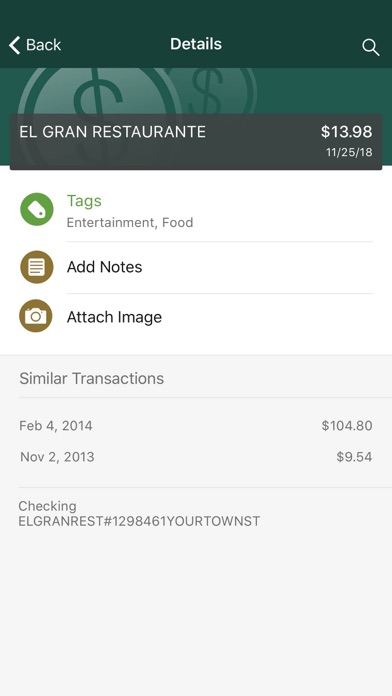The image size is (392, 696).
Task: Go back using Back label
Action: pos(43,45)
